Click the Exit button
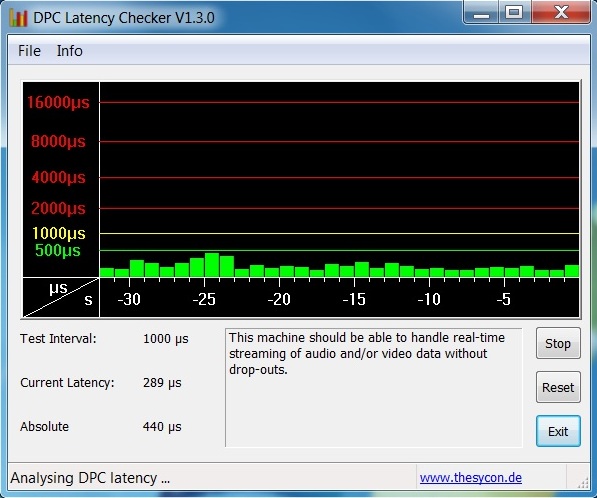The height and width of the screenshot is (498, 597). point(558,431)
